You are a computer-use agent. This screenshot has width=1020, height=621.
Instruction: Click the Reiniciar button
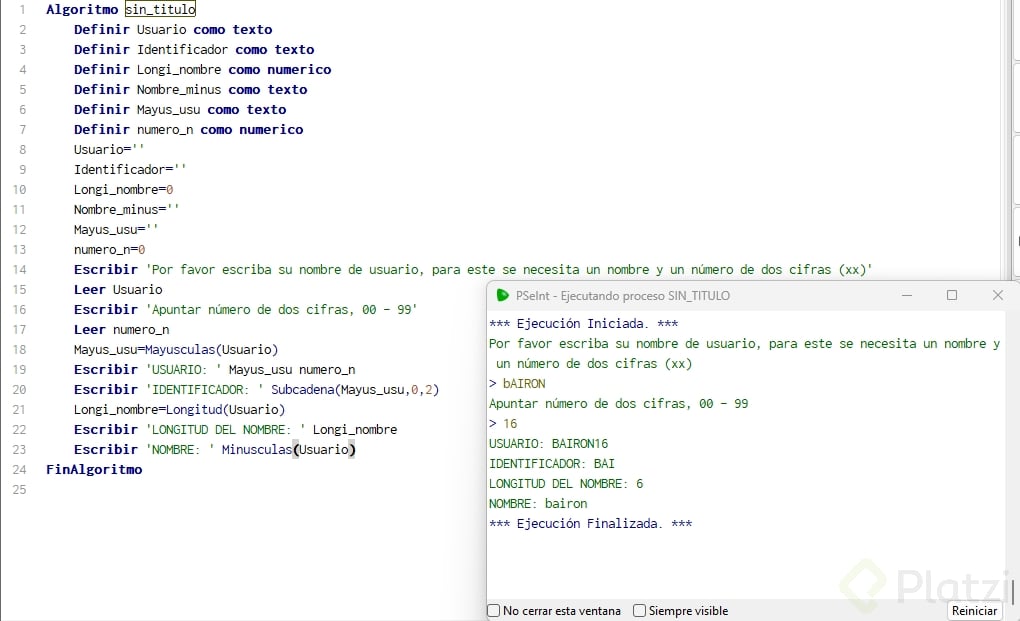tap(974, 611)
